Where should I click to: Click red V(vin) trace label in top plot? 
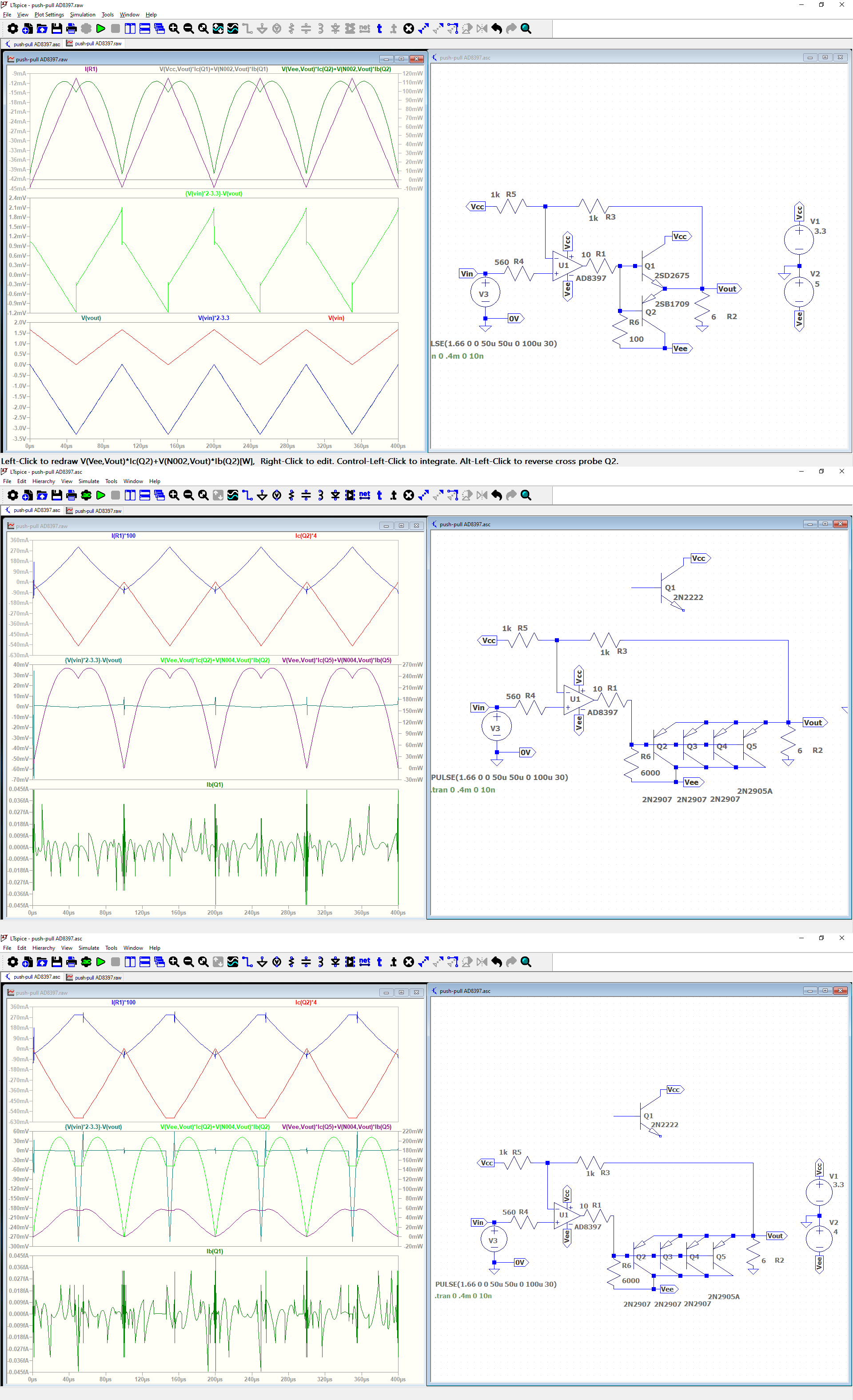point(336,318)
